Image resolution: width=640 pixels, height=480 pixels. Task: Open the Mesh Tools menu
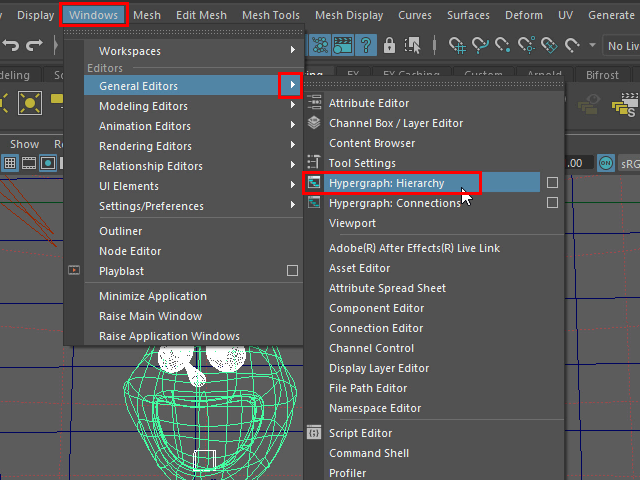click(x=270, y=15)
